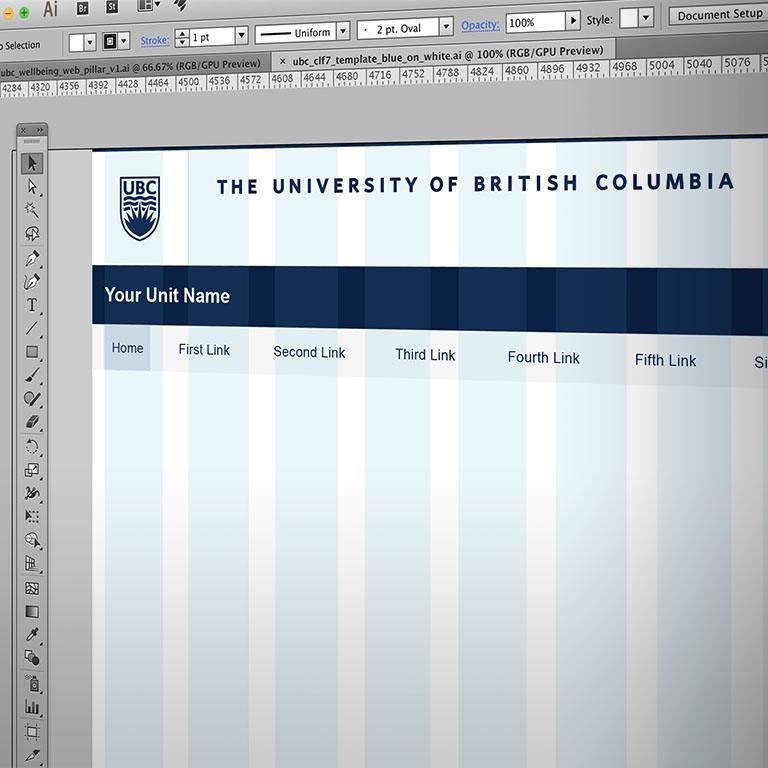Screen dimensions: 768x768
Task: Click the stroke weight stepper arrows
Action: (x=182, y=38)
